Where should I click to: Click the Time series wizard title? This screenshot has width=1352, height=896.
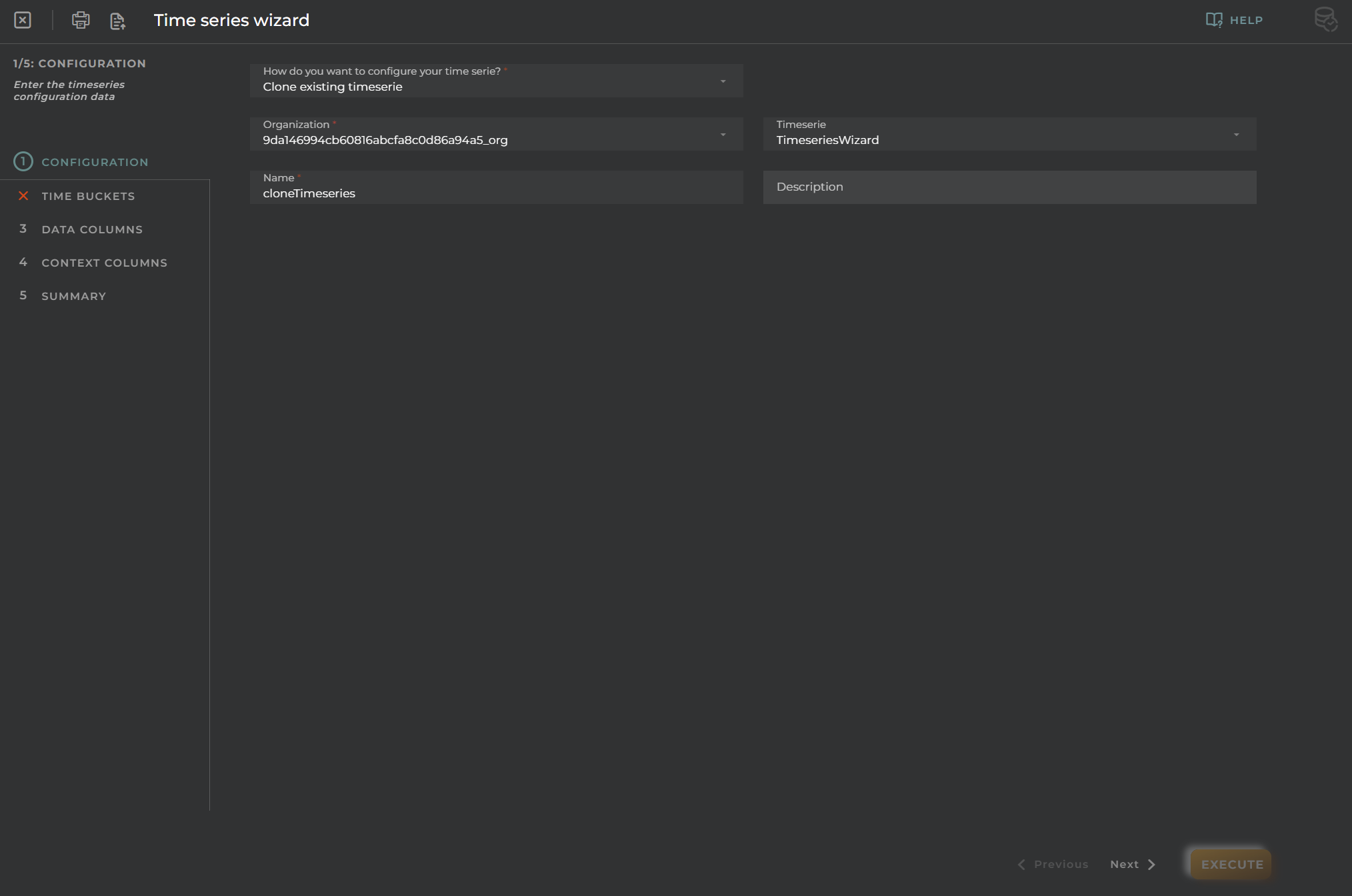tap(231, 20)
